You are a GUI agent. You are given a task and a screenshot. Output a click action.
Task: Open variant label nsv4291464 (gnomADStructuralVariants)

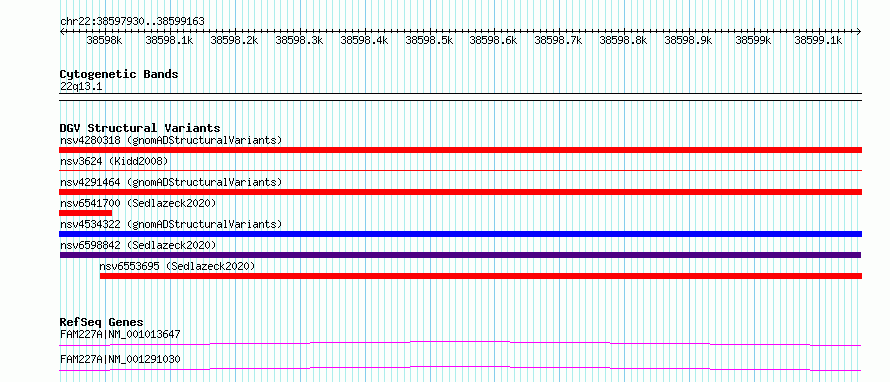point(171,182)
